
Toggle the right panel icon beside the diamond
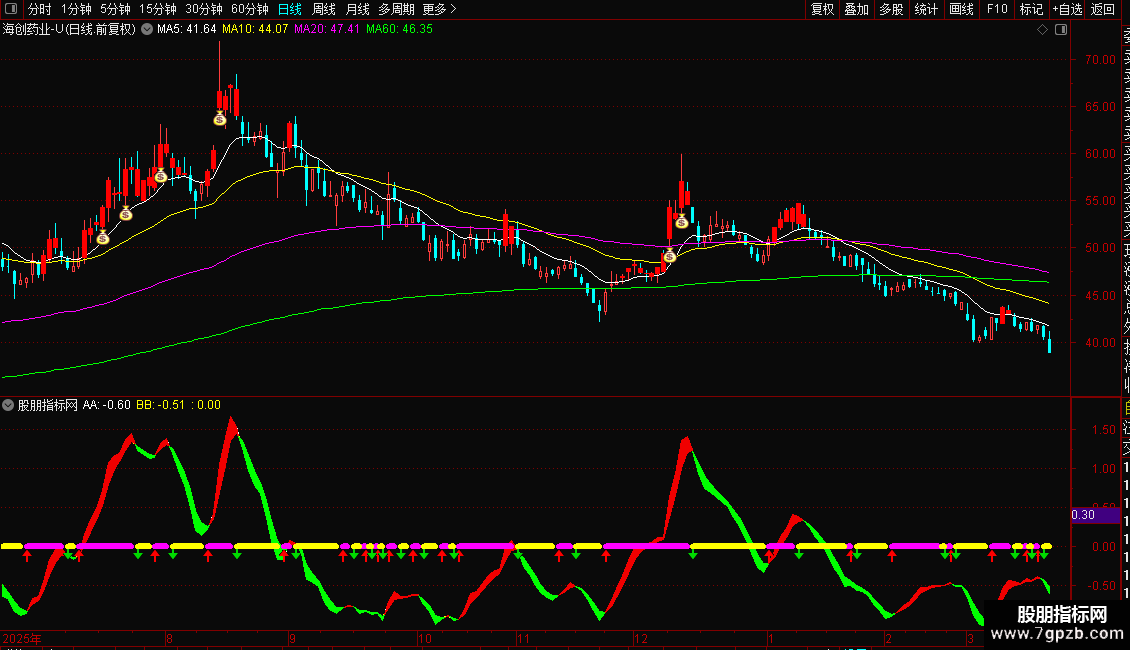pyautogui.click(x=1060, y=30)
